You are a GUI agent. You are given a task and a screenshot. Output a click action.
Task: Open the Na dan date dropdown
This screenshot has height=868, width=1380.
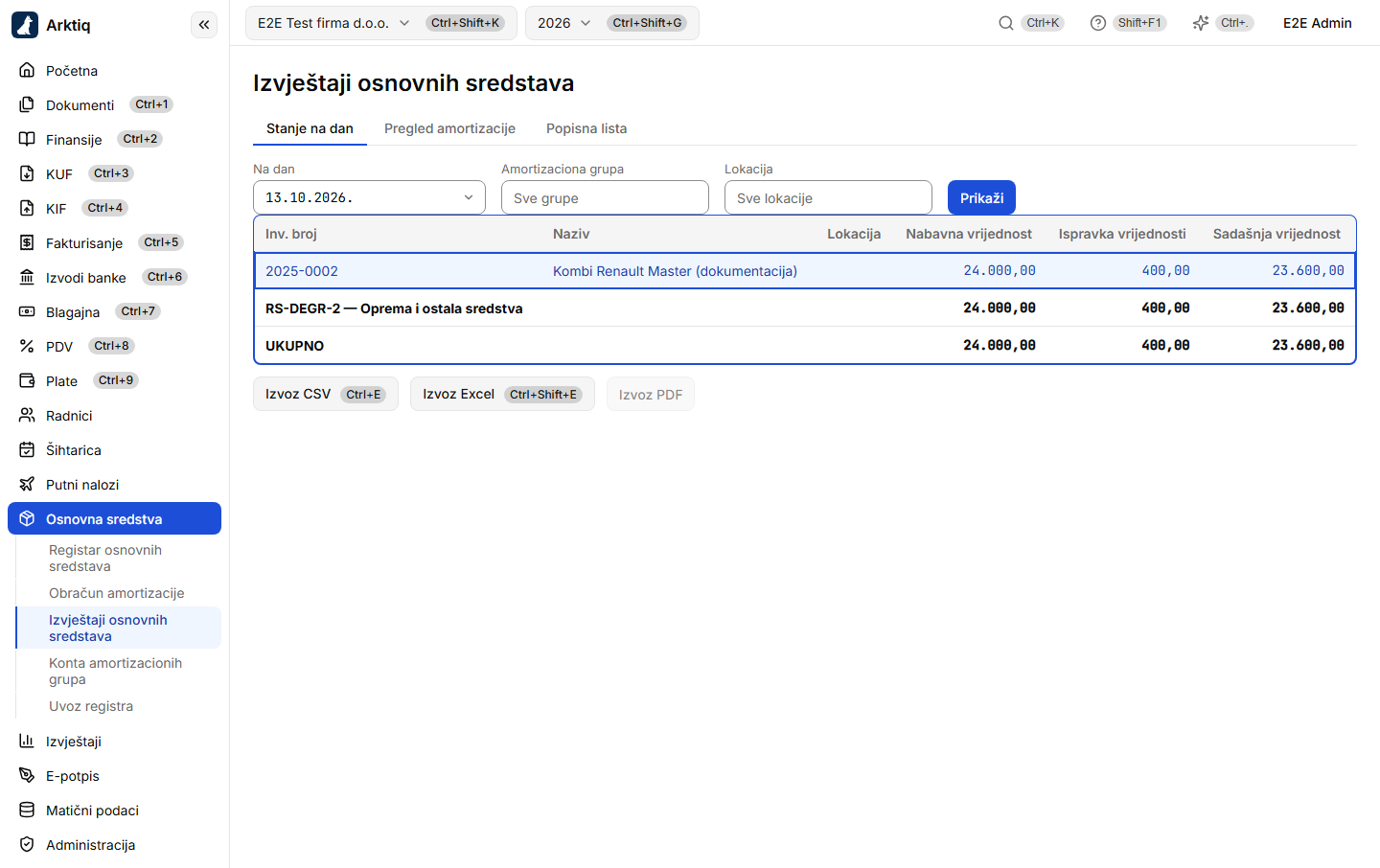click(x=369, y=197)
